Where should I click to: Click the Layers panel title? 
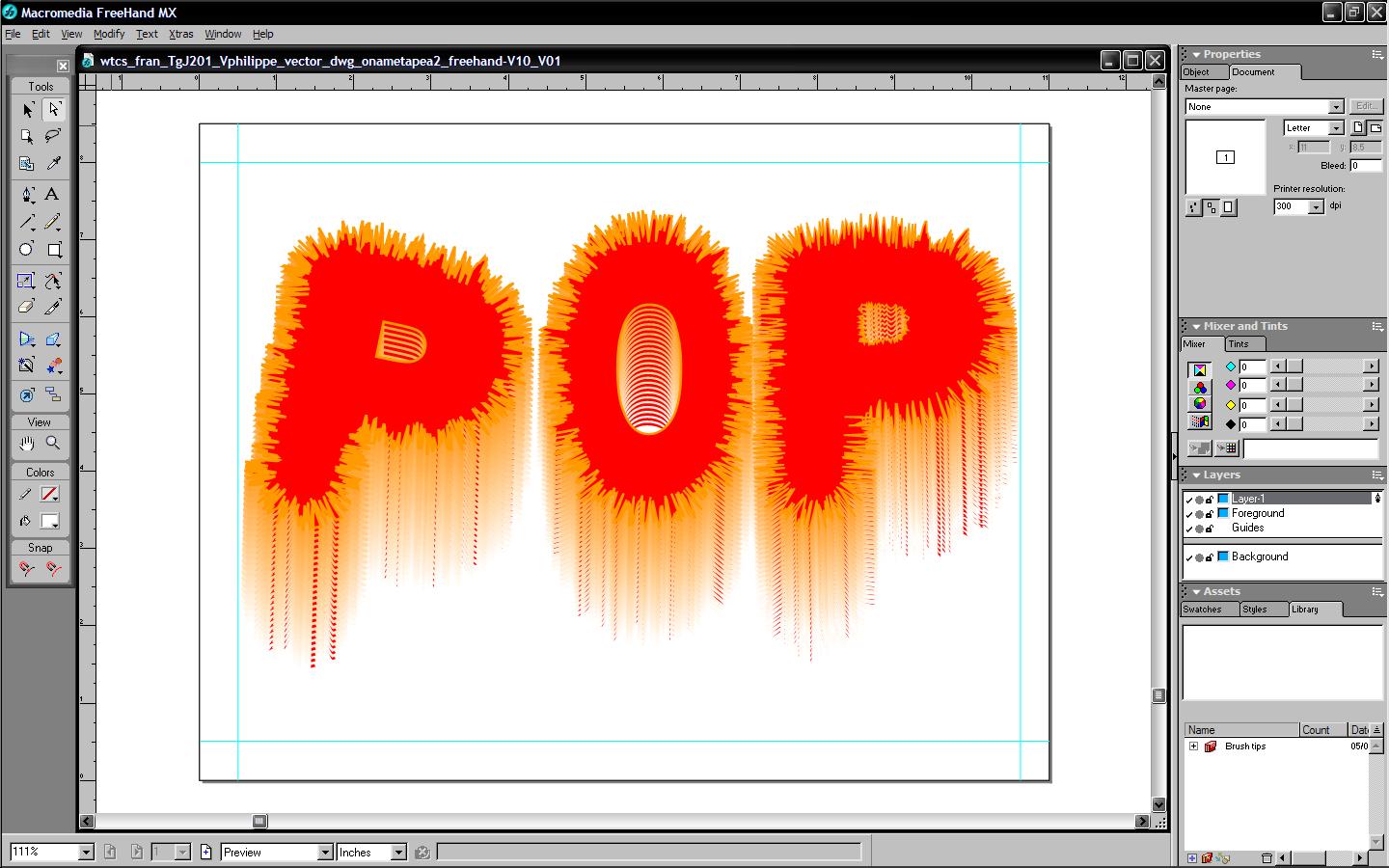tap(1221, 475)
